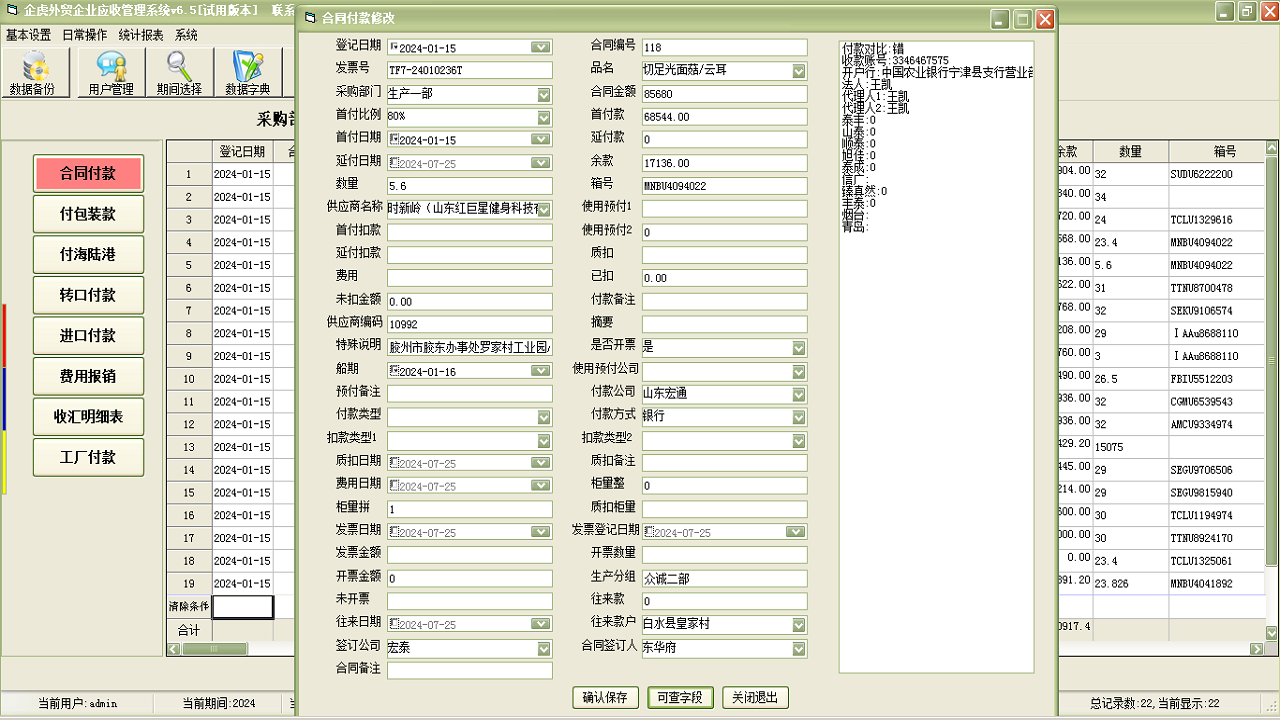Screen dimensions: 1280x720
Task: Open the 期间选择 period selection tool
Action: tap(179, 72)
